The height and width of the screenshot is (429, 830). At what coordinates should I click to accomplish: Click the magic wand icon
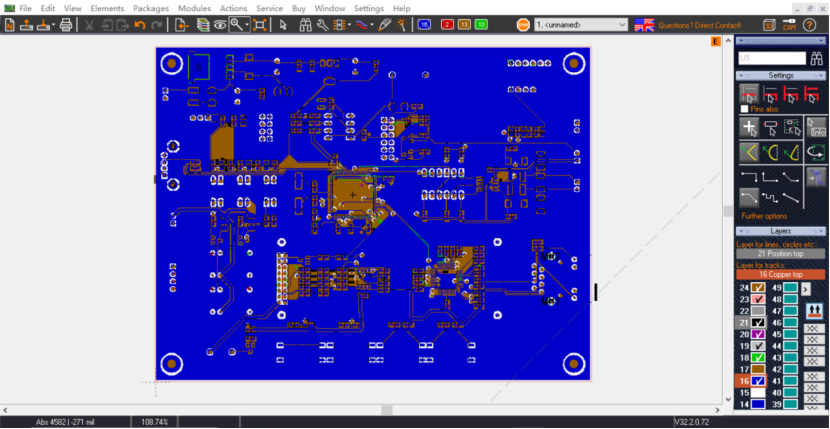(x=402, y=24)
